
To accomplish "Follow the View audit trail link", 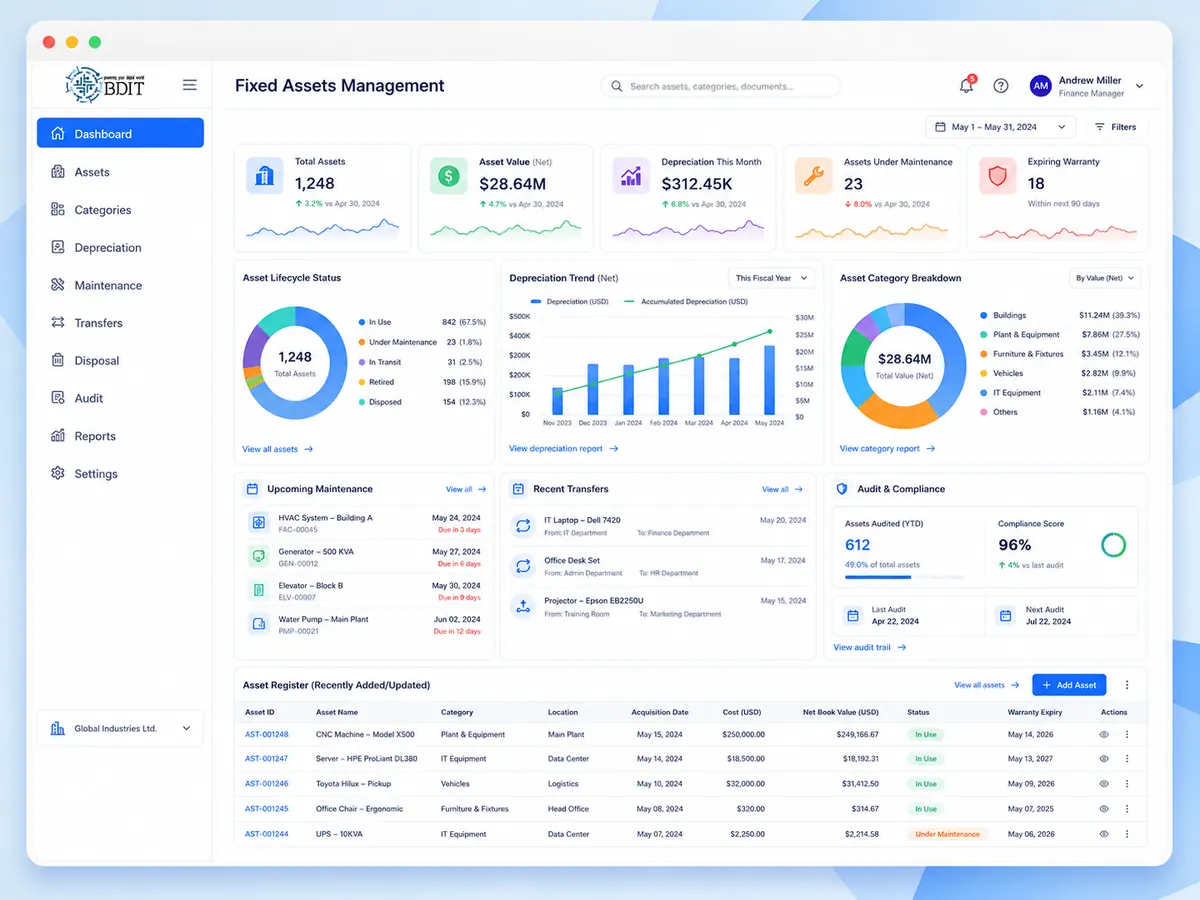I will click(x=870, y=647).
